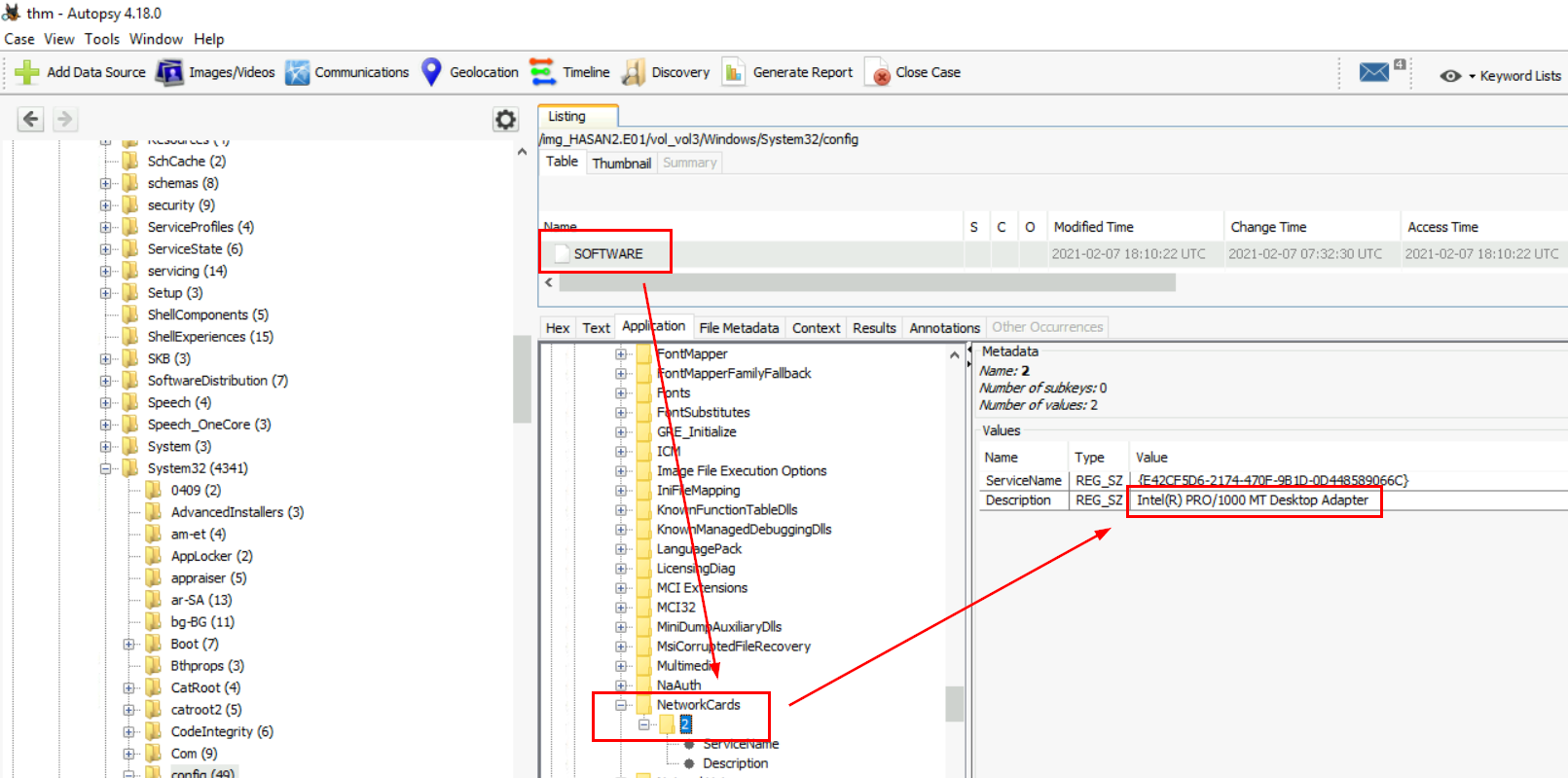Open the Images/Videos viewer

tap(170, 72)
